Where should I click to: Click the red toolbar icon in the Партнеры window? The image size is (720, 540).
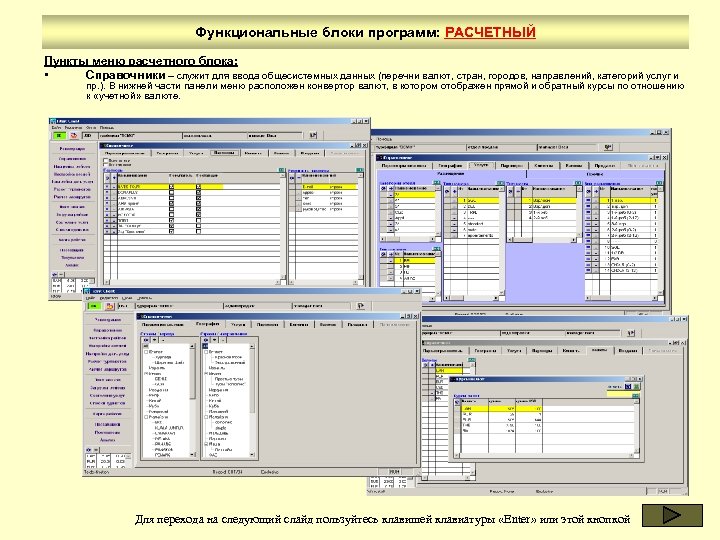coord(73,135)
